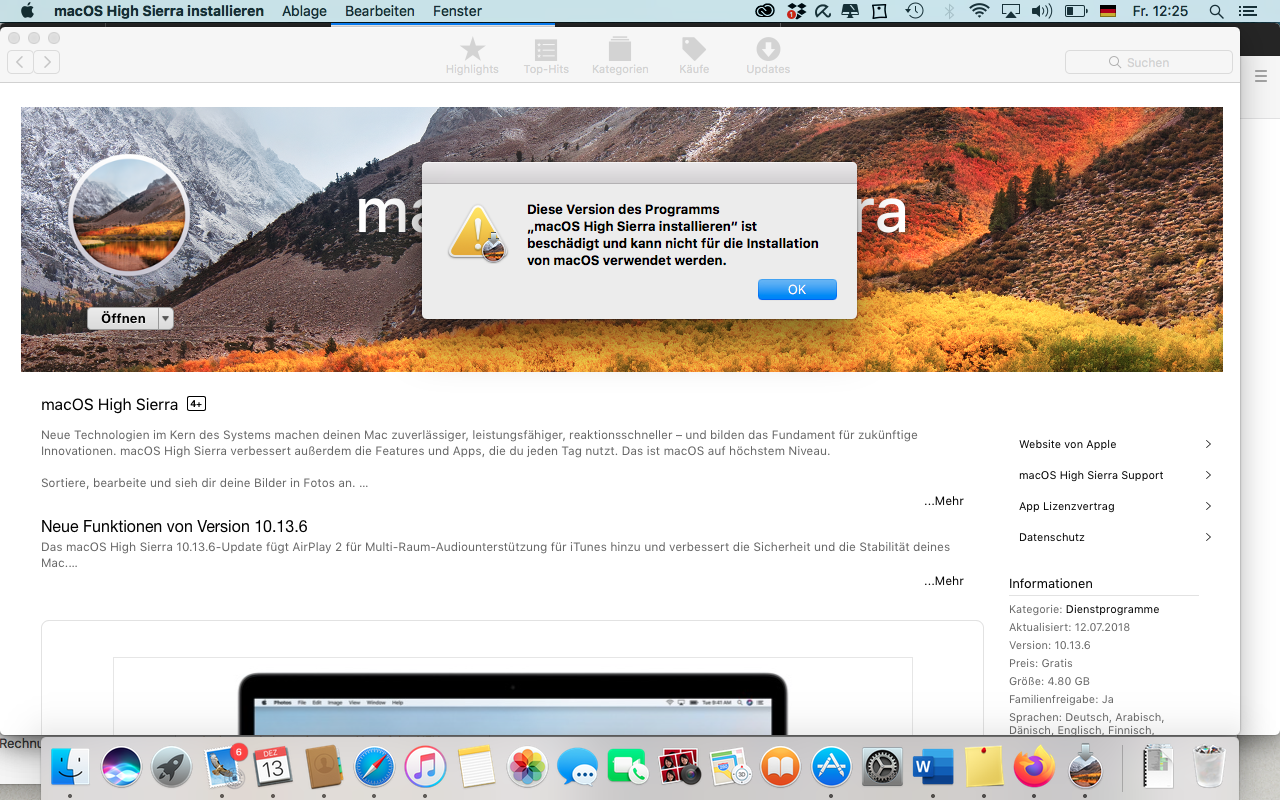Open Stickies from the Dock
This screenshot has height=800, width=1280.
coord(984,767)
